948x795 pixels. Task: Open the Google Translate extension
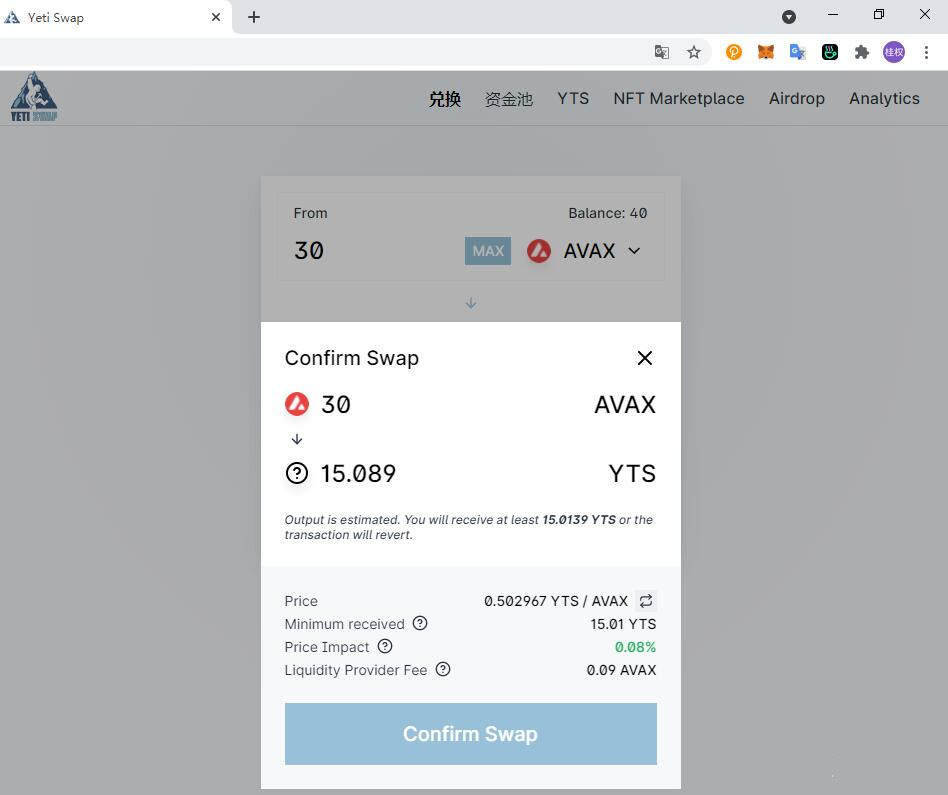pos(797,53)
